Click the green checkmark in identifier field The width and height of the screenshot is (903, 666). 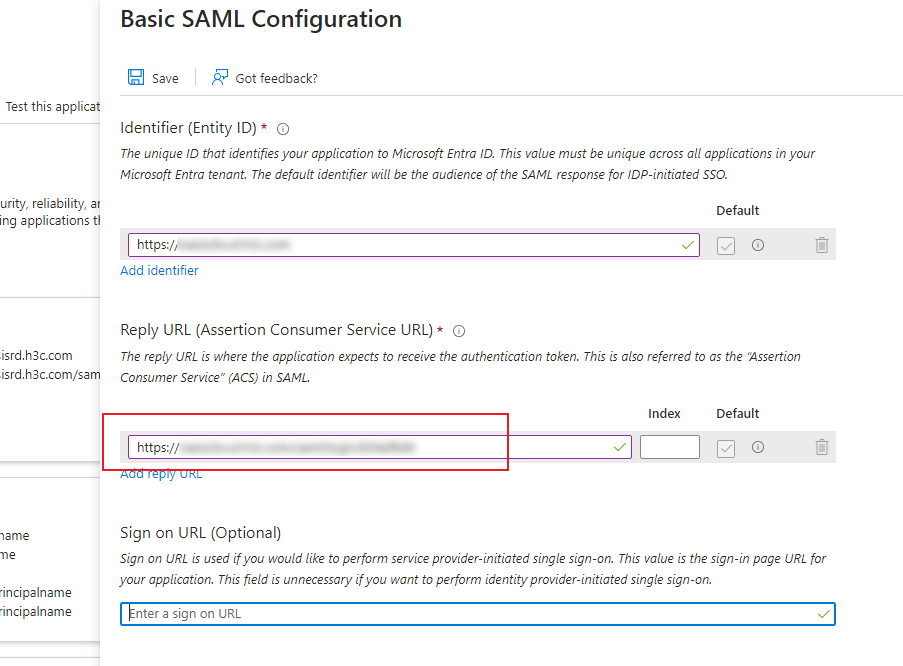point(687,245)
